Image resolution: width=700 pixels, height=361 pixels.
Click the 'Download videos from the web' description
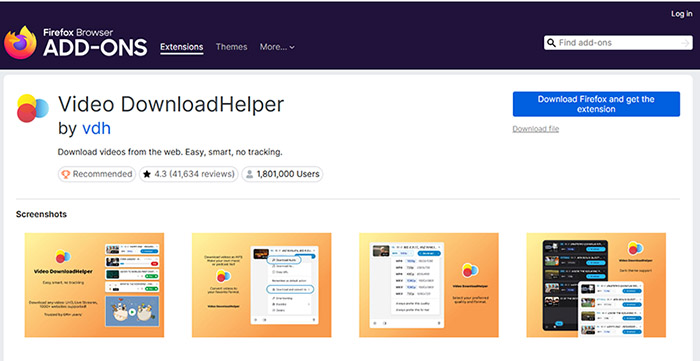[x=170, y=152]
